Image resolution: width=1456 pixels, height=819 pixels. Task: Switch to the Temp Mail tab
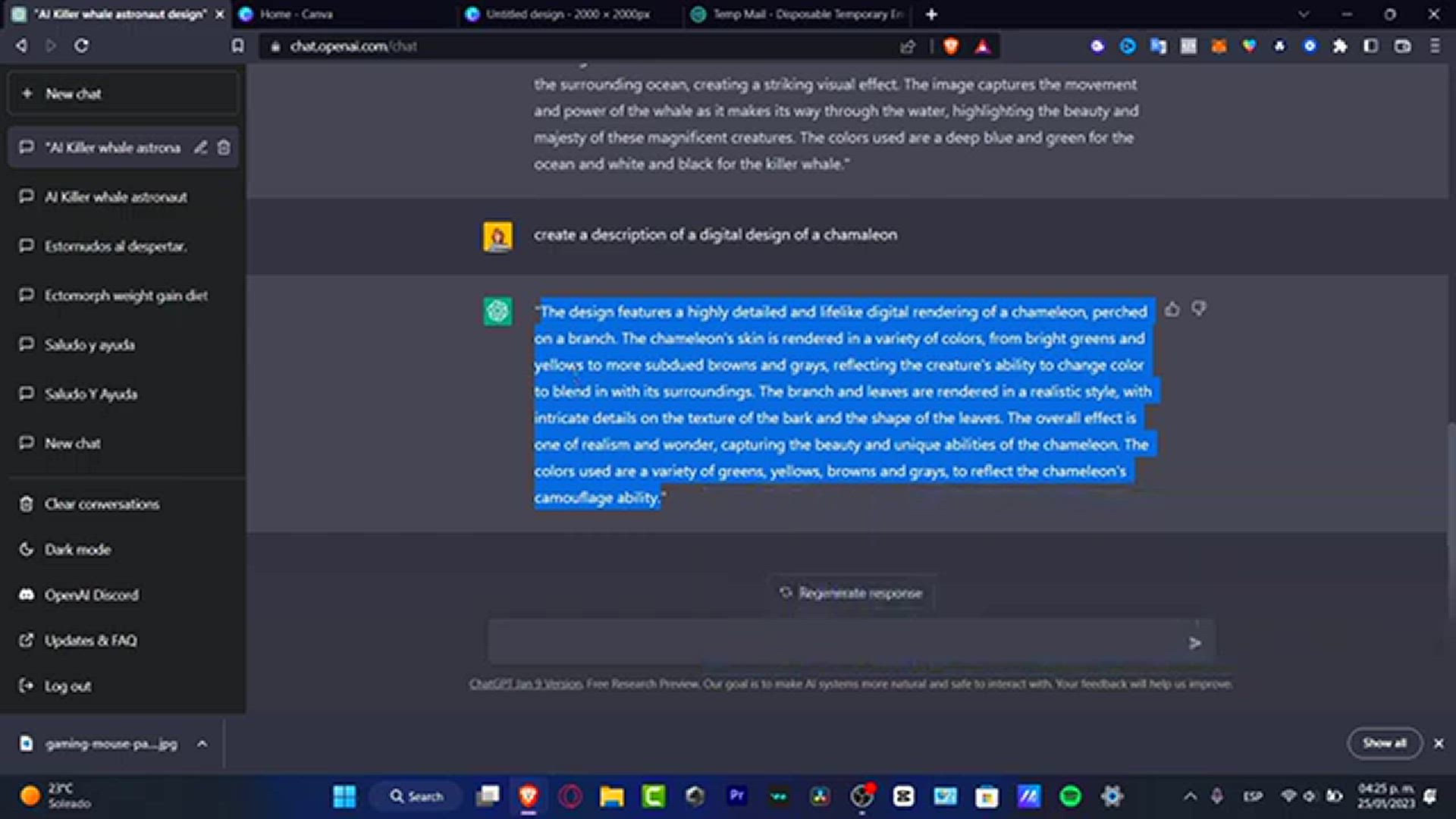pos(796,14)
